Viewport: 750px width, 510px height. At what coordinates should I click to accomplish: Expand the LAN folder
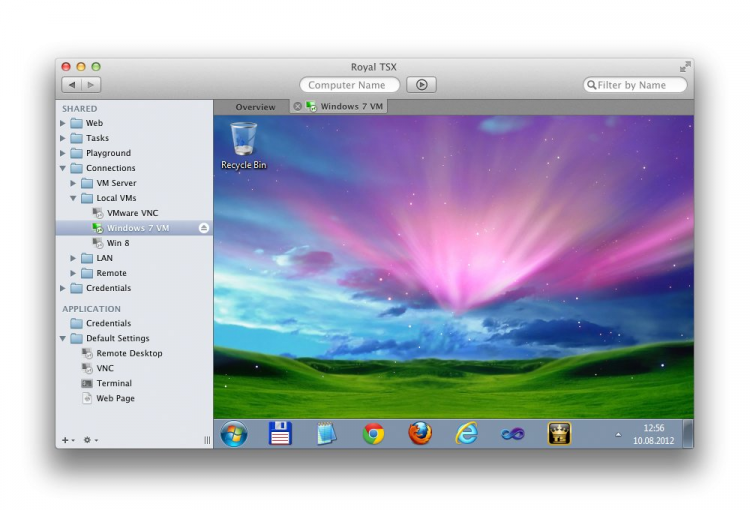73,258
